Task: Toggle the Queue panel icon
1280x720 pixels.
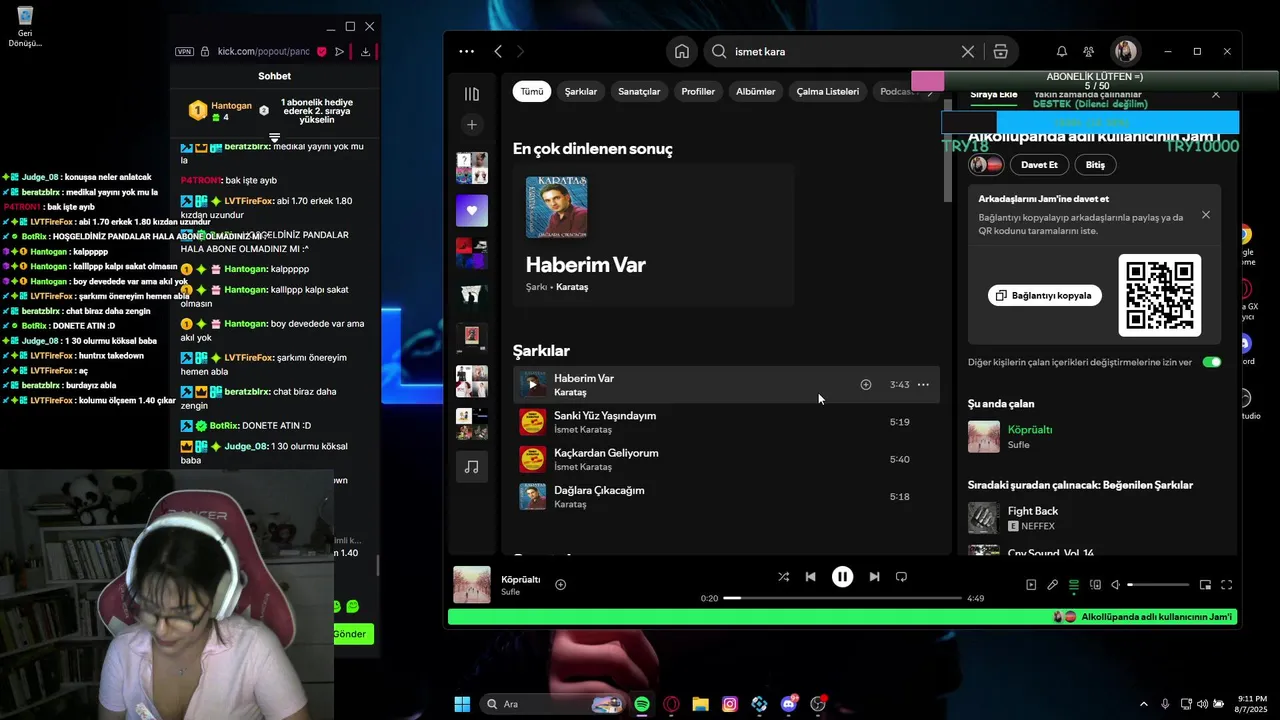Action: coord(1074,585)
